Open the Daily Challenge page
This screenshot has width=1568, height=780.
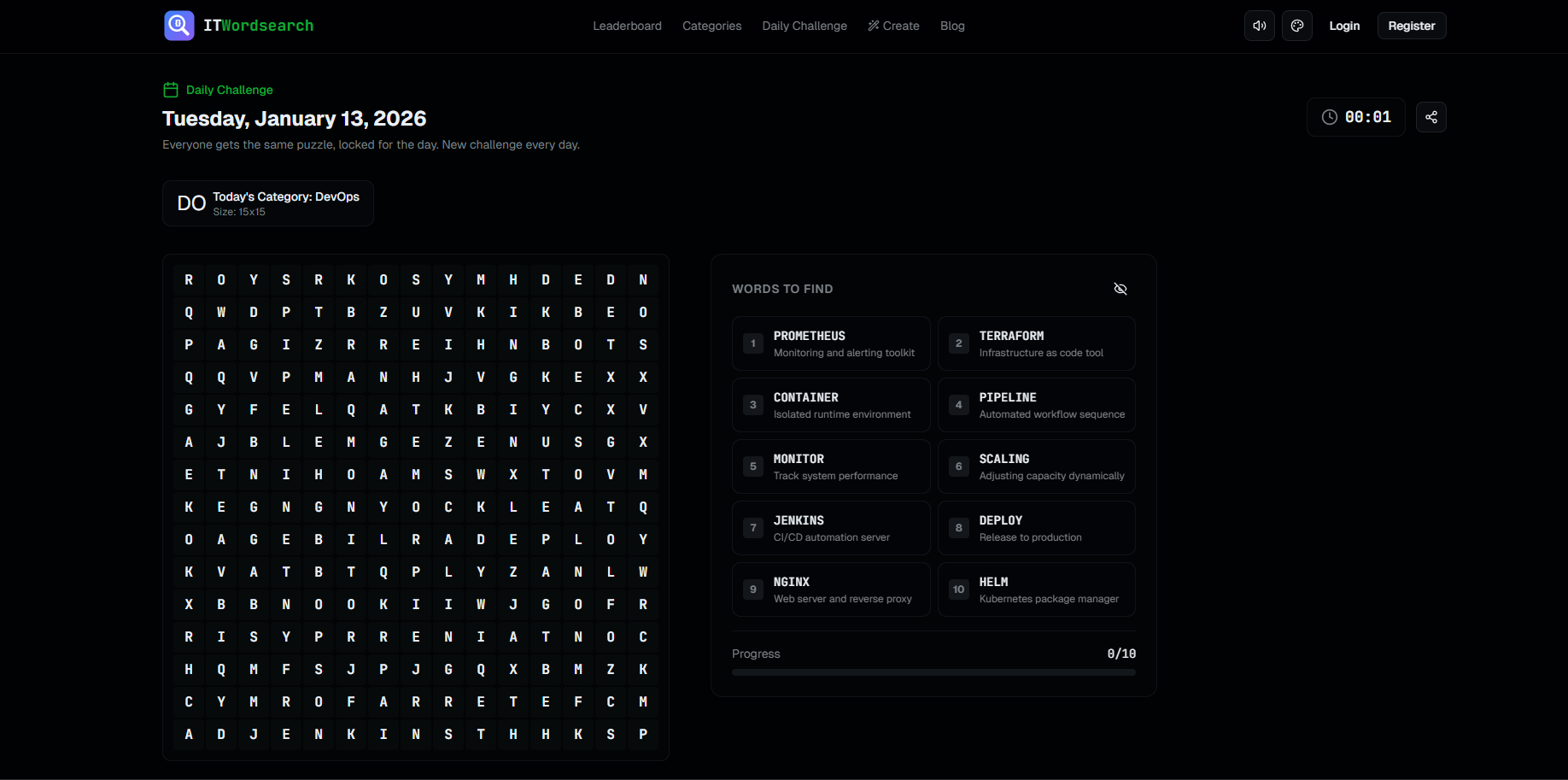tap(804, 26)
